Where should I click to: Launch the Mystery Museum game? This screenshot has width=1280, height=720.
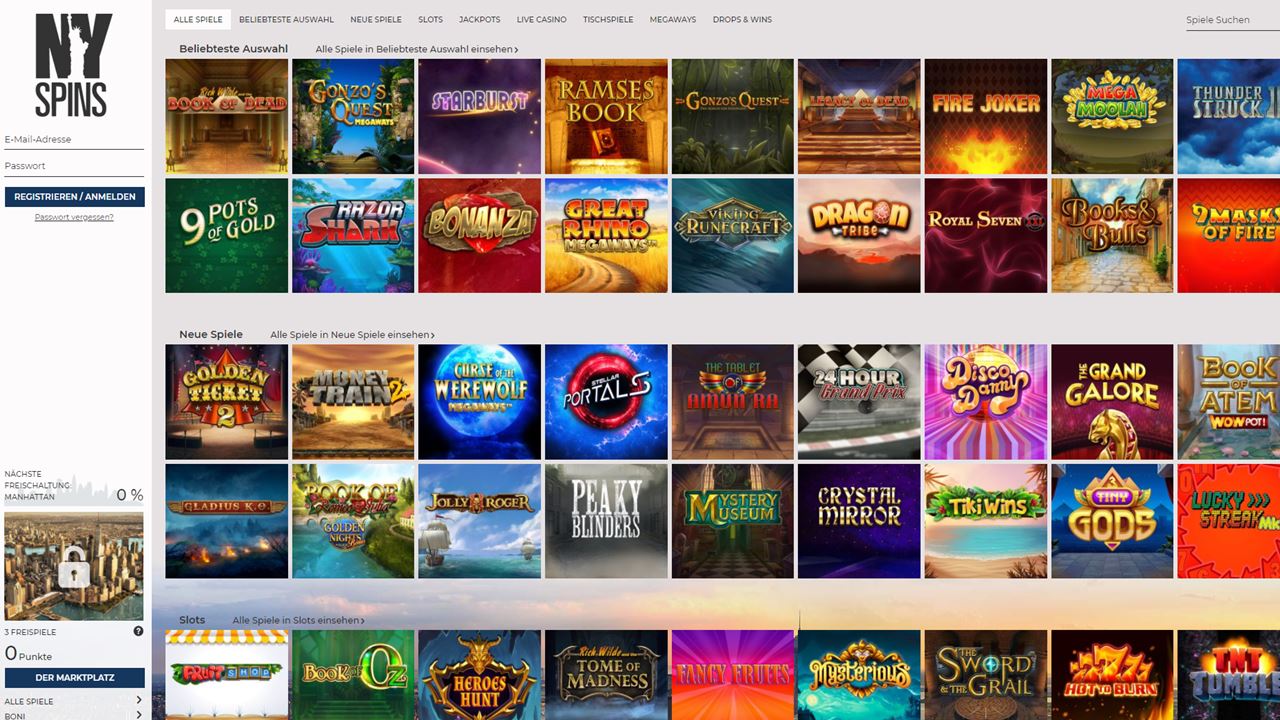pos(733,521)
